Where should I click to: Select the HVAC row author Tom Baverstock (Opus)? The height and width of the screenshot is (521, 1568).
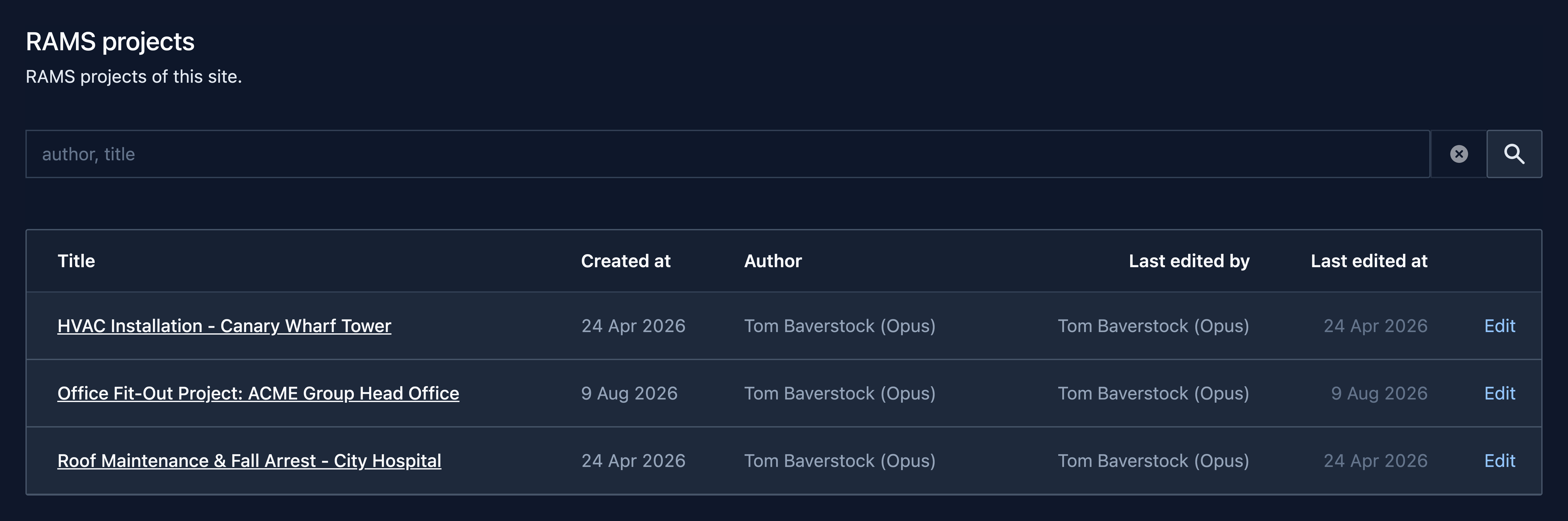[x=839, y=326]
